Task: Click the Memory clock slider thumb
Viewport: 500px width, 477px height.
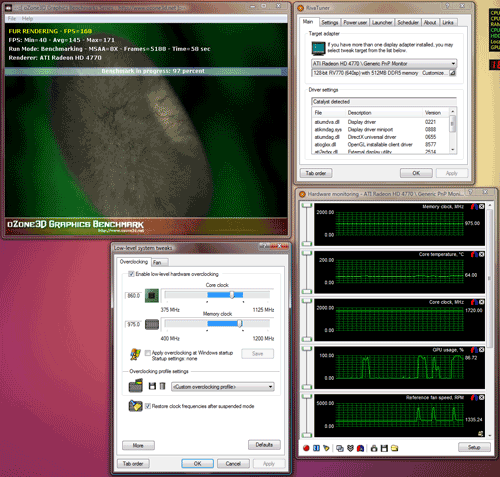Action: (239, 323)
